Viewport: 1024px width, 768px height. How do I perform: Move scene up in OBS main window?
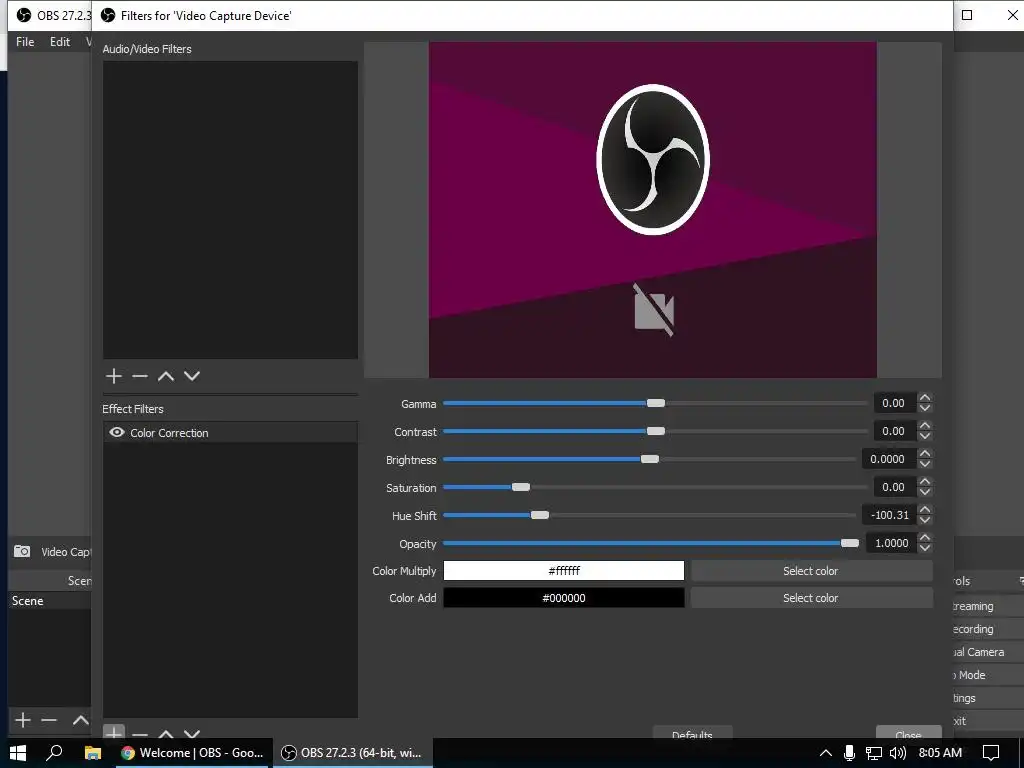tap(81, 720)
